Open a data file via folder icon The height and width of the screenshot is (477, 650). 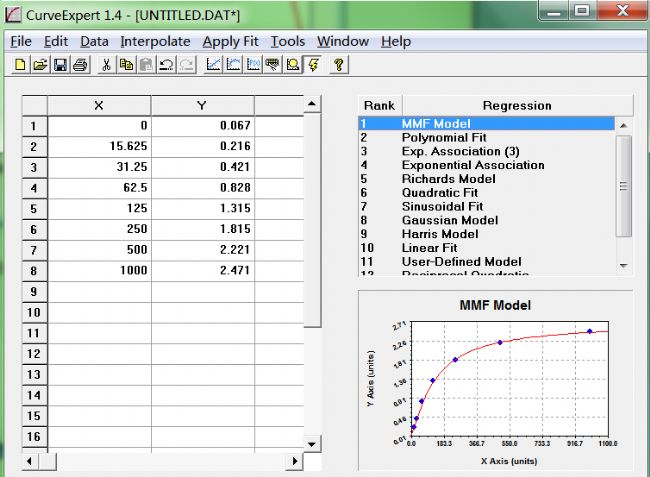tap(40, 64)
